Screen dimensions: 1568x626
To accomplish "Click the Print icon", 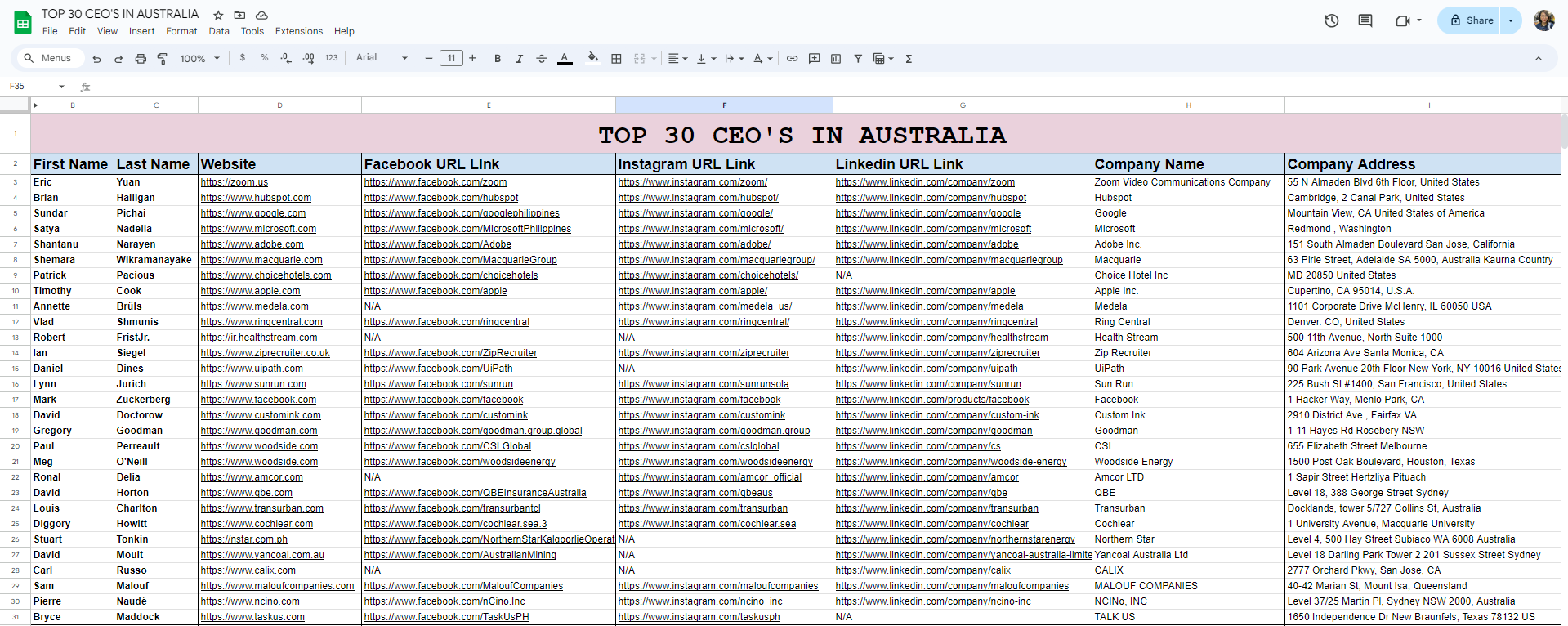I will point(141,59).
